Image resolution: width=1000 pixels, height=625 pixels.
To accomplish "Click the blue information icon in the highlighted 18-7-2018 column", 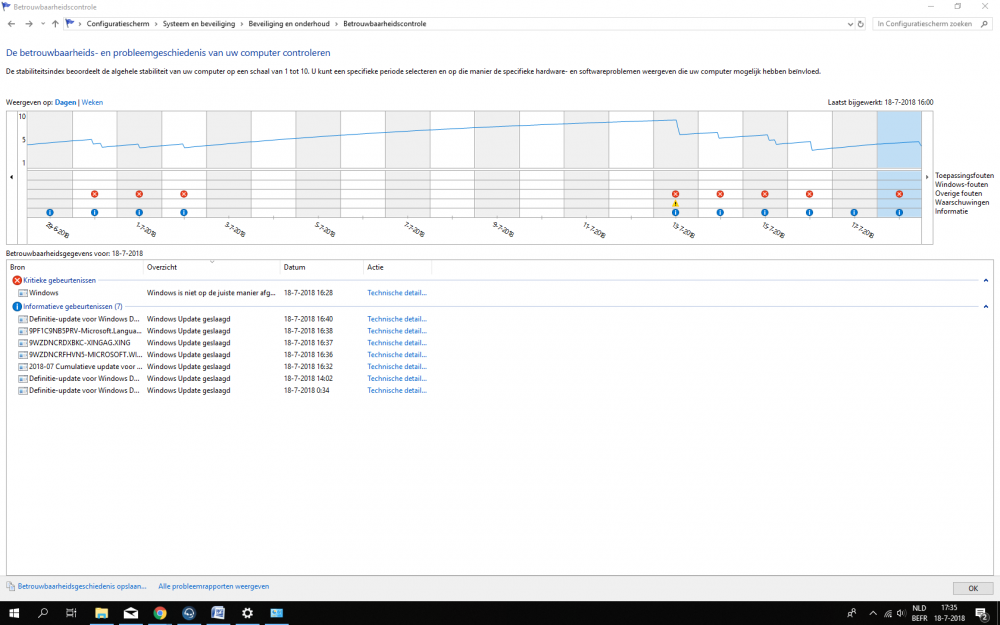I will coord(899,212).
